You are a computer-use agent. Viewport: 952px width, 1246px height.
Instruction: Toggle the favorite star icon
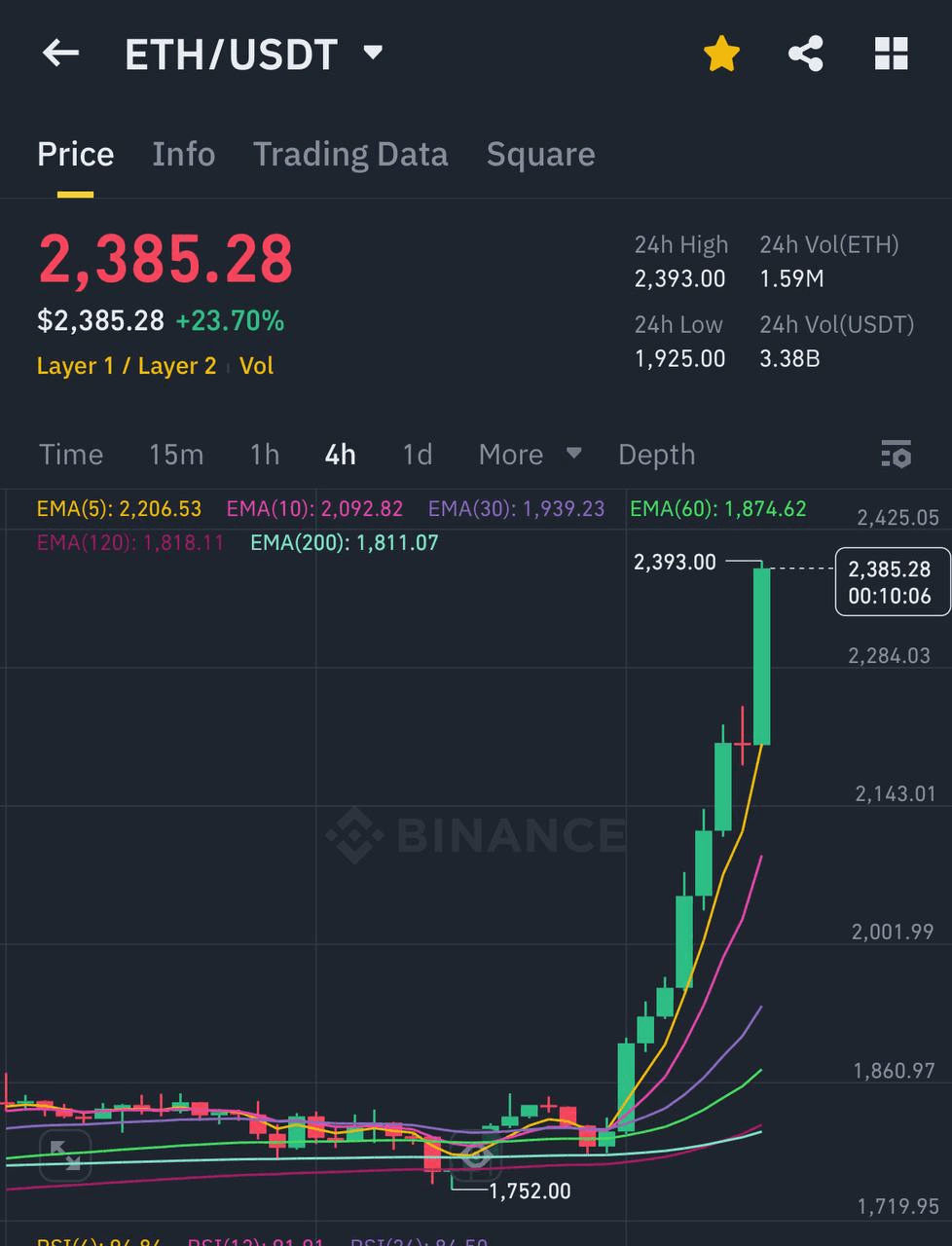pyautogui.click(x=722, y=54)
